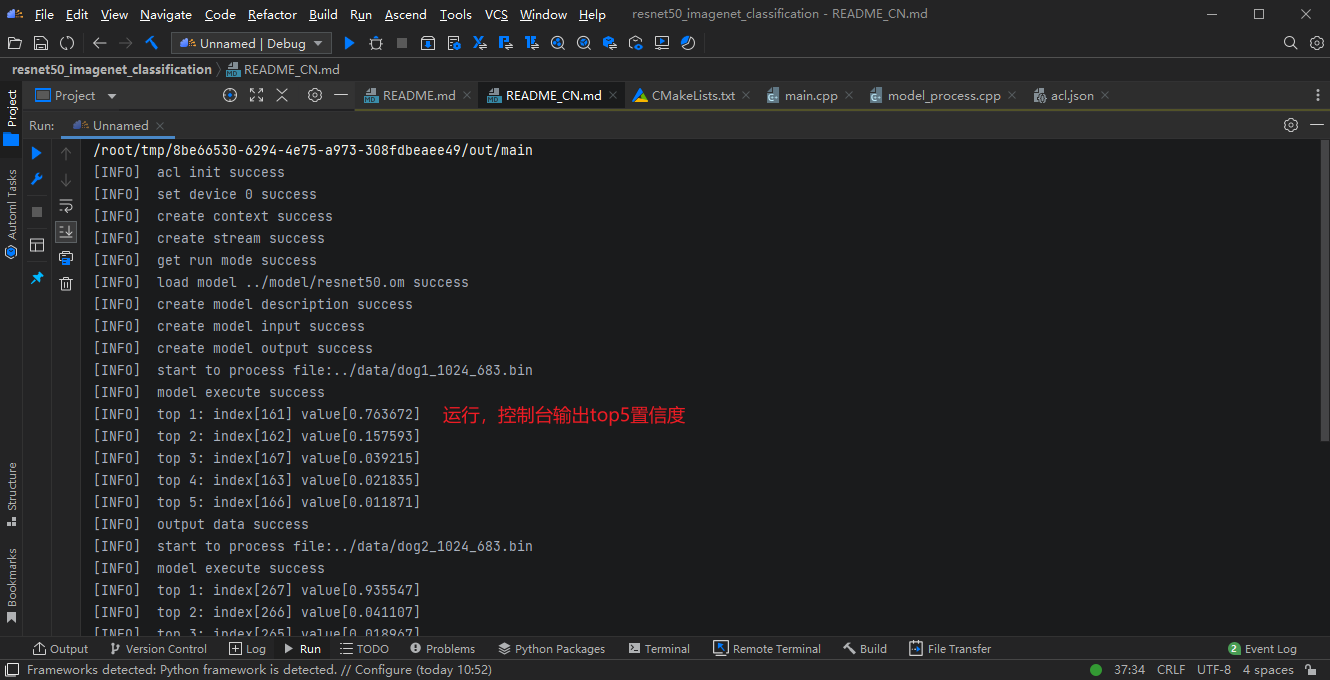Open the Project tool window from left strip

pyautogui.click(x=11, y=117)
